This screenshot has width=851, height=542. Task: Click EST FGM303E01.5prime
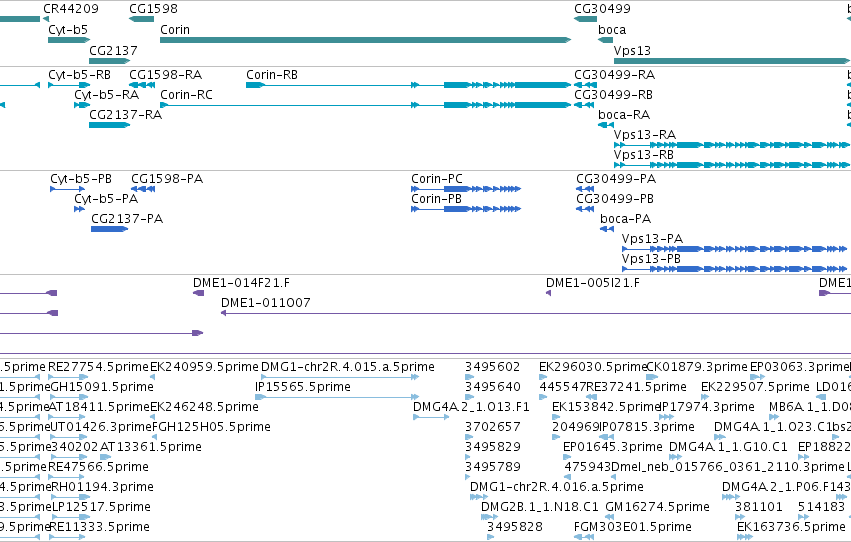[583, 537]
